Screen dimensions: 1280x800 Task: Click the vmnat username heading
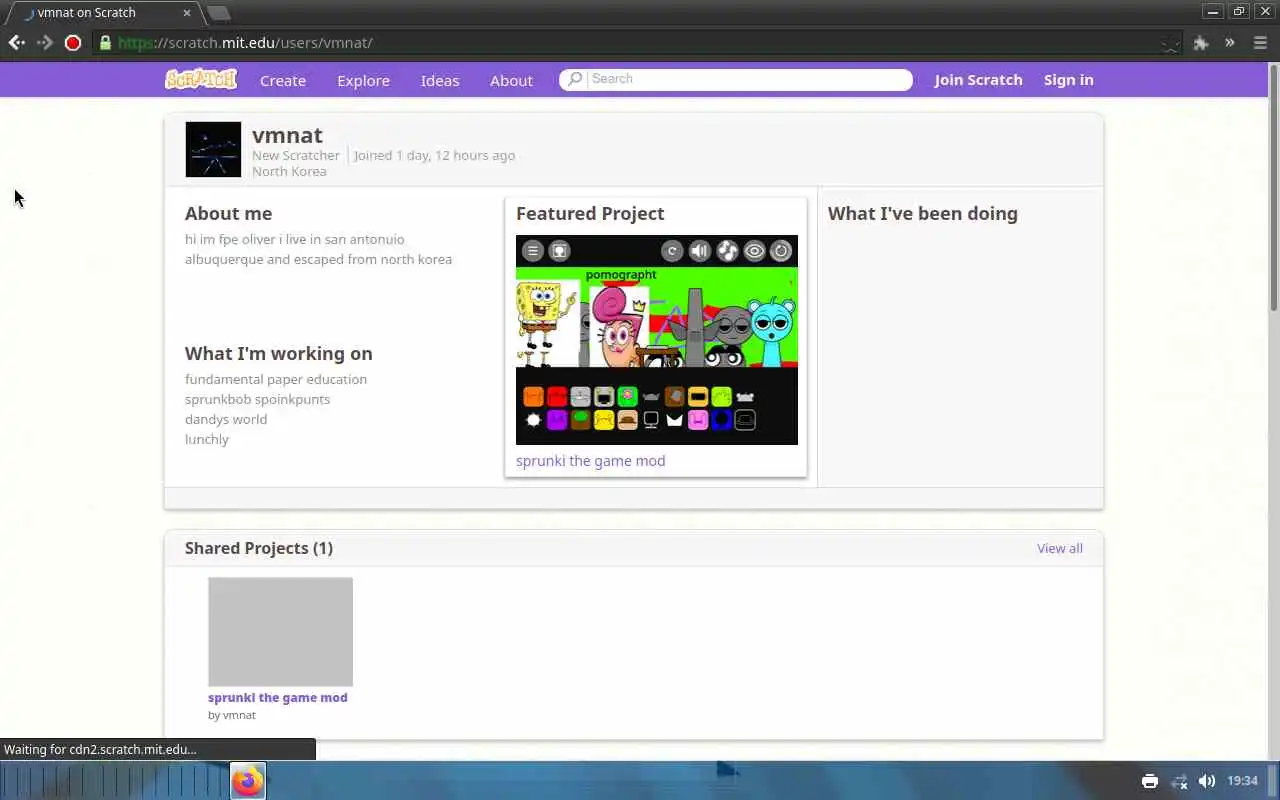287,135
